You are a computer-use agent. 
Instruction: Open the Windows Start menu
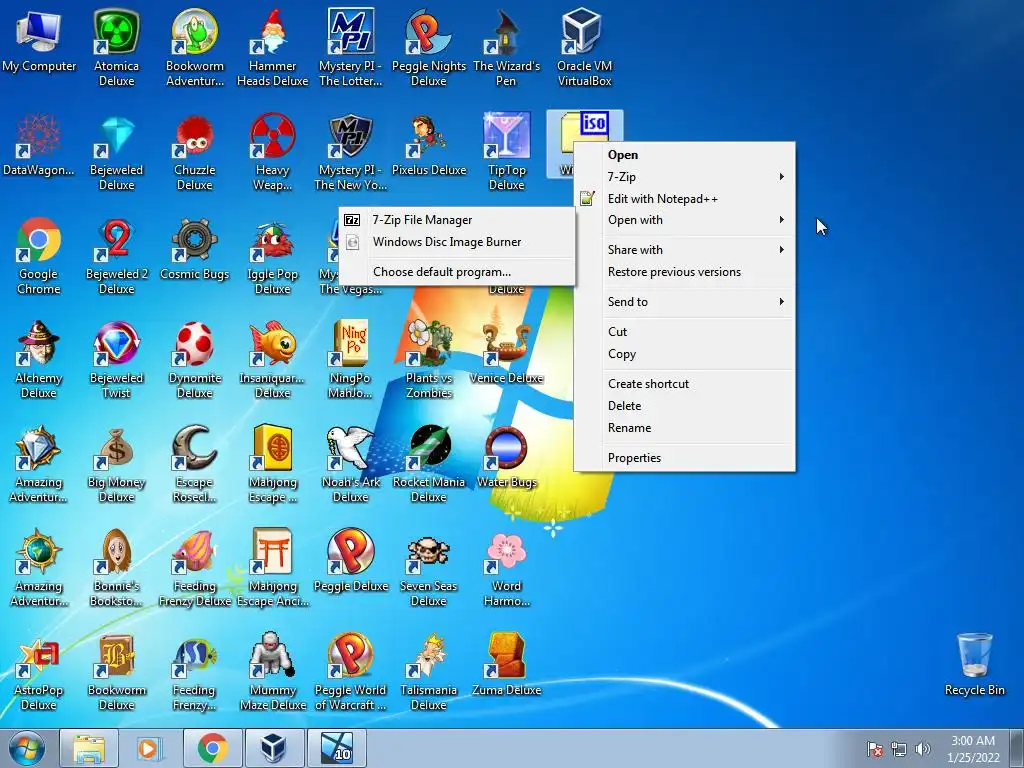27,748
